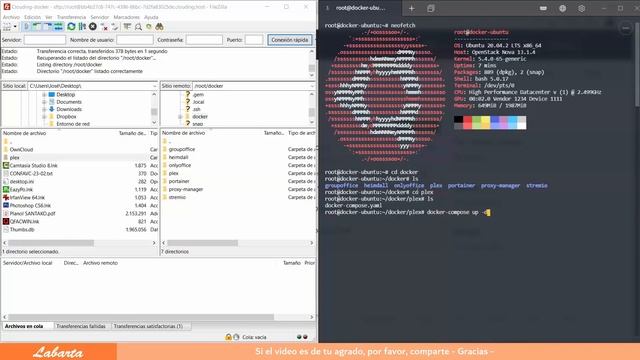Open the Archivo menu
640x360 pixels.
[x=11, y=17]
